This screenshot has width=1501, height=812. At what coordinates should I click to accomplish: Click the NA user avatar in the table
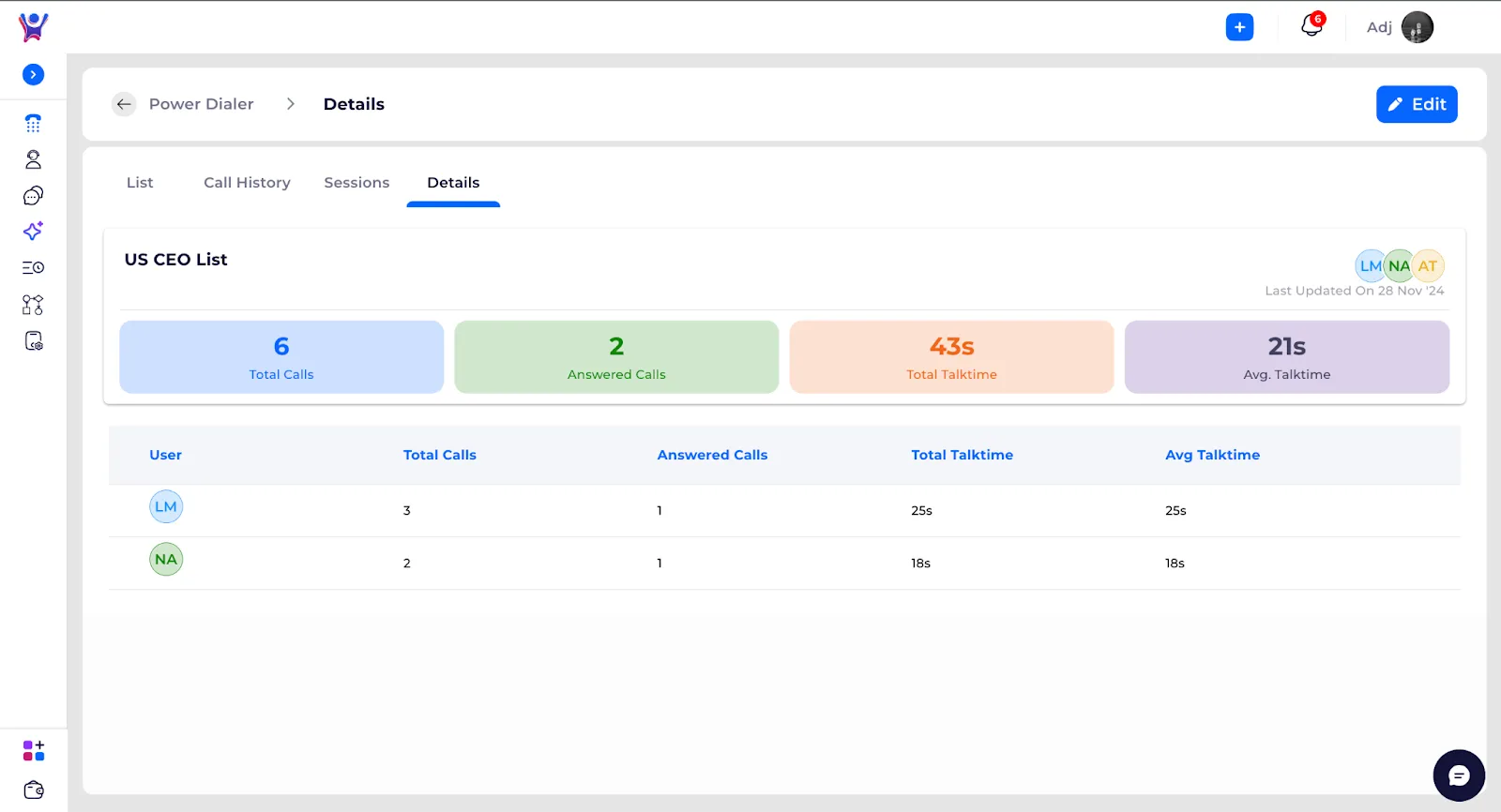pos(166,560)
